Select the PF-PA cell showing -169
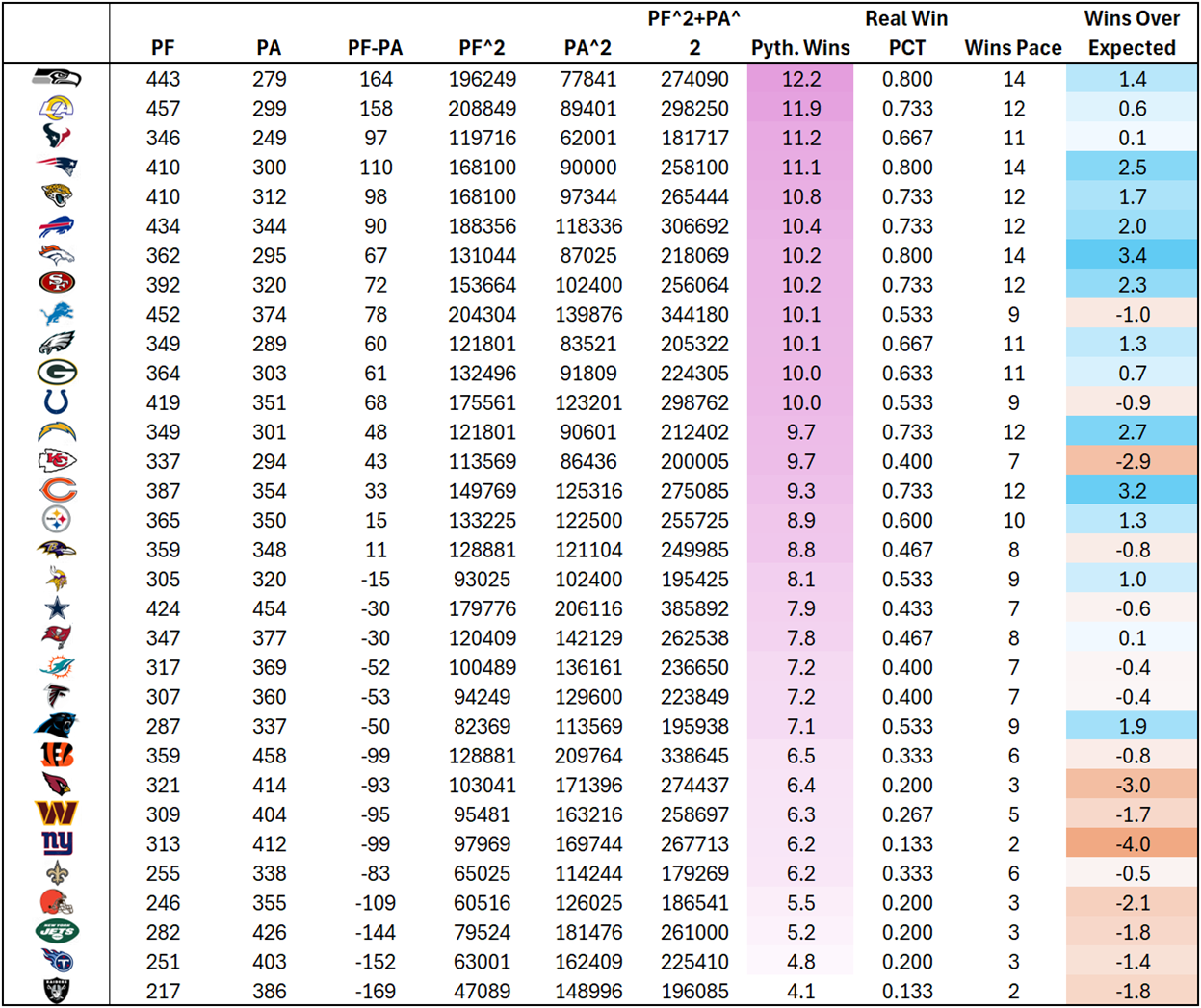Viewport: 1201px width, 1008px height. coord(375,991)
